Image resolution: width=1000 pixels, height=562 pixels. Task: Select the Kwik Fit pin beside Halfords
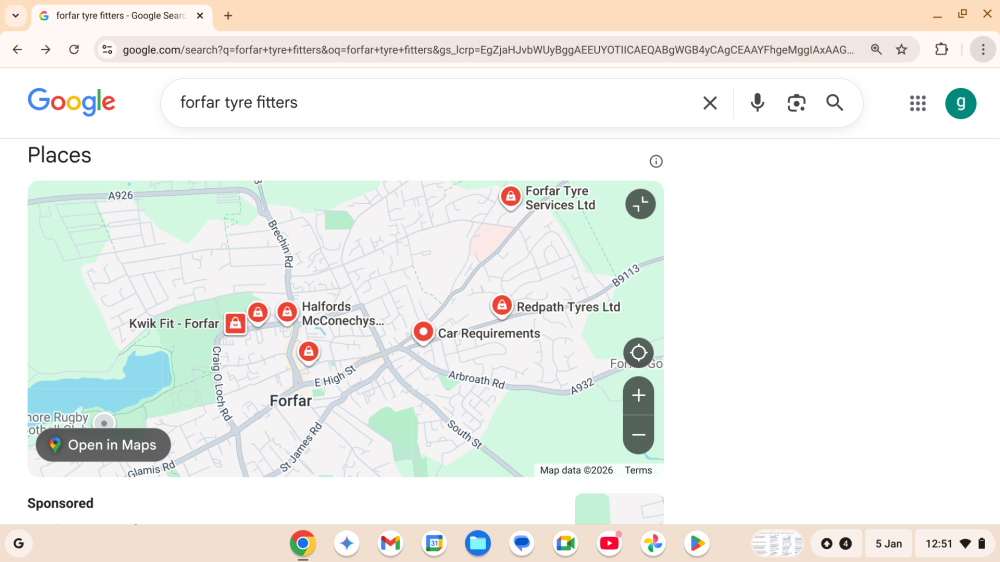click(258, 313)
